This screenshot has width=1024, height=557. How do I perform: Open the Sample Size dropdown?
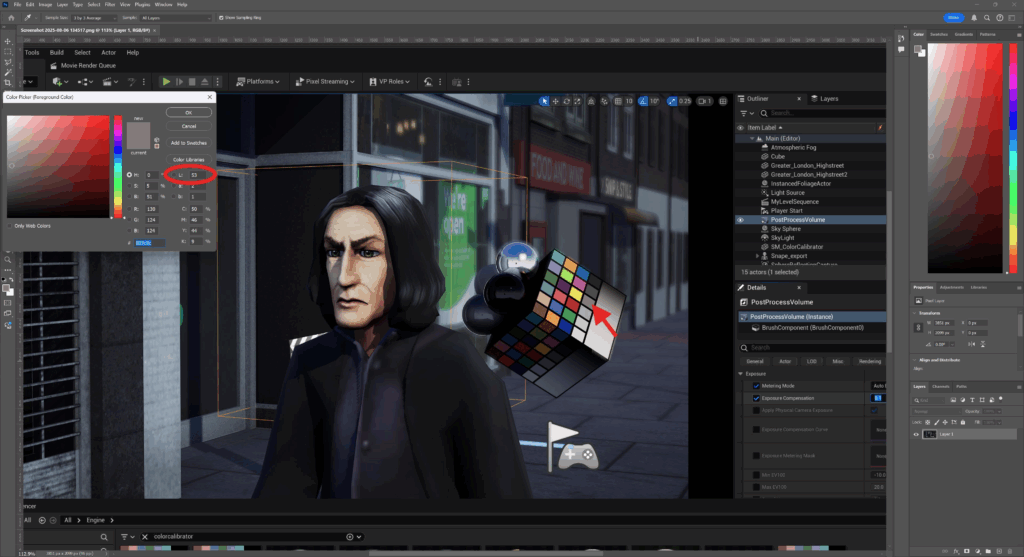pyautogui.click(x=97, y=18)
